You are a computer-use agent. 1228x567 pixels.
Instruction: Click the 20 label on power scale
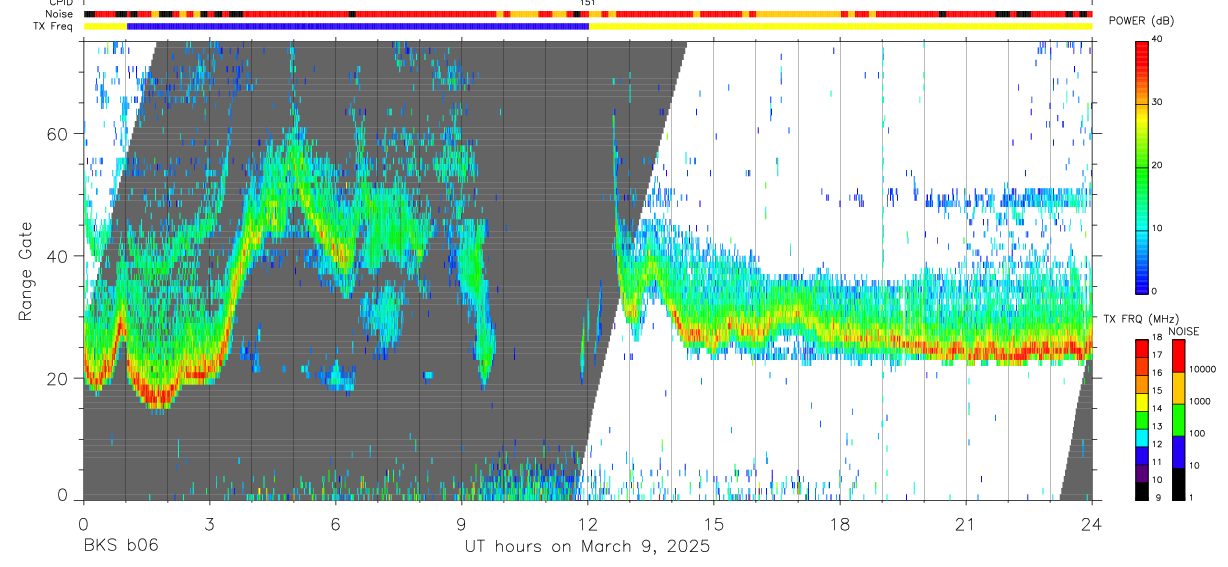1158,165
